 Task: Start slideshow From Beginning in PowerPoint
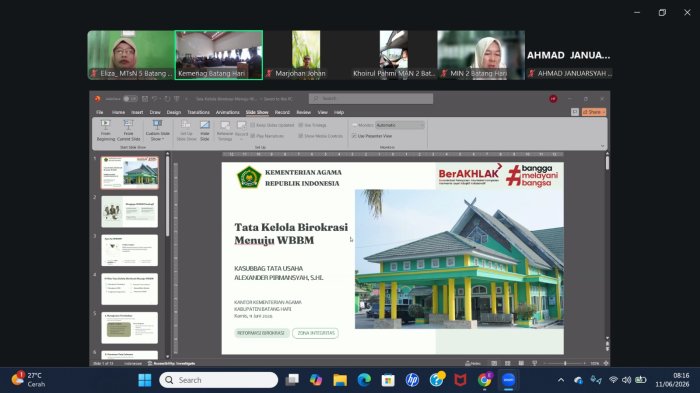click(106, 130)
